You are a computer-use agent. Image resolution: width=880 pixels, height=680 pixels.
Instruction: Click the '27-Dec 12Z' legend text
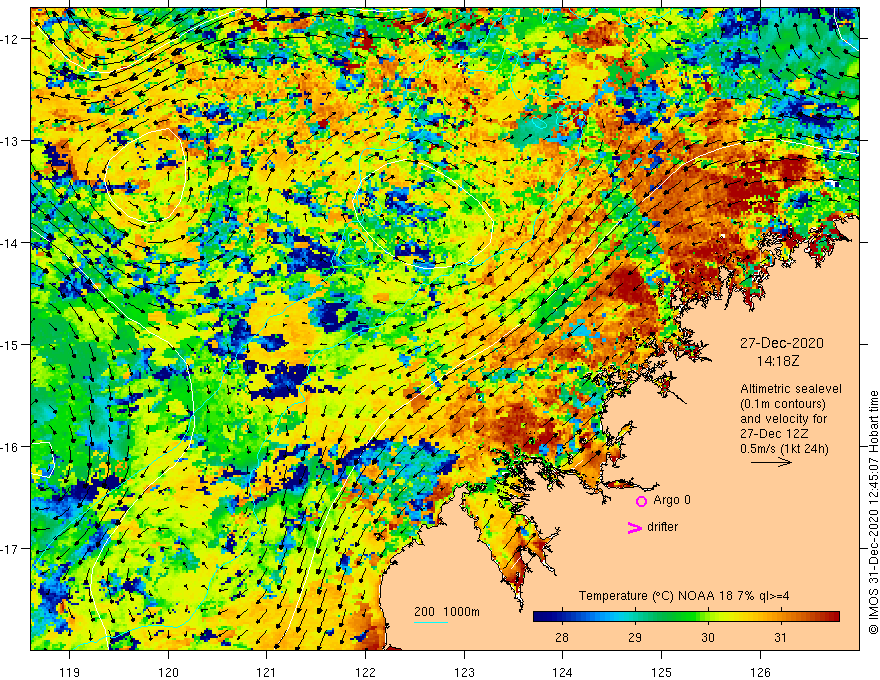(774, 434)
